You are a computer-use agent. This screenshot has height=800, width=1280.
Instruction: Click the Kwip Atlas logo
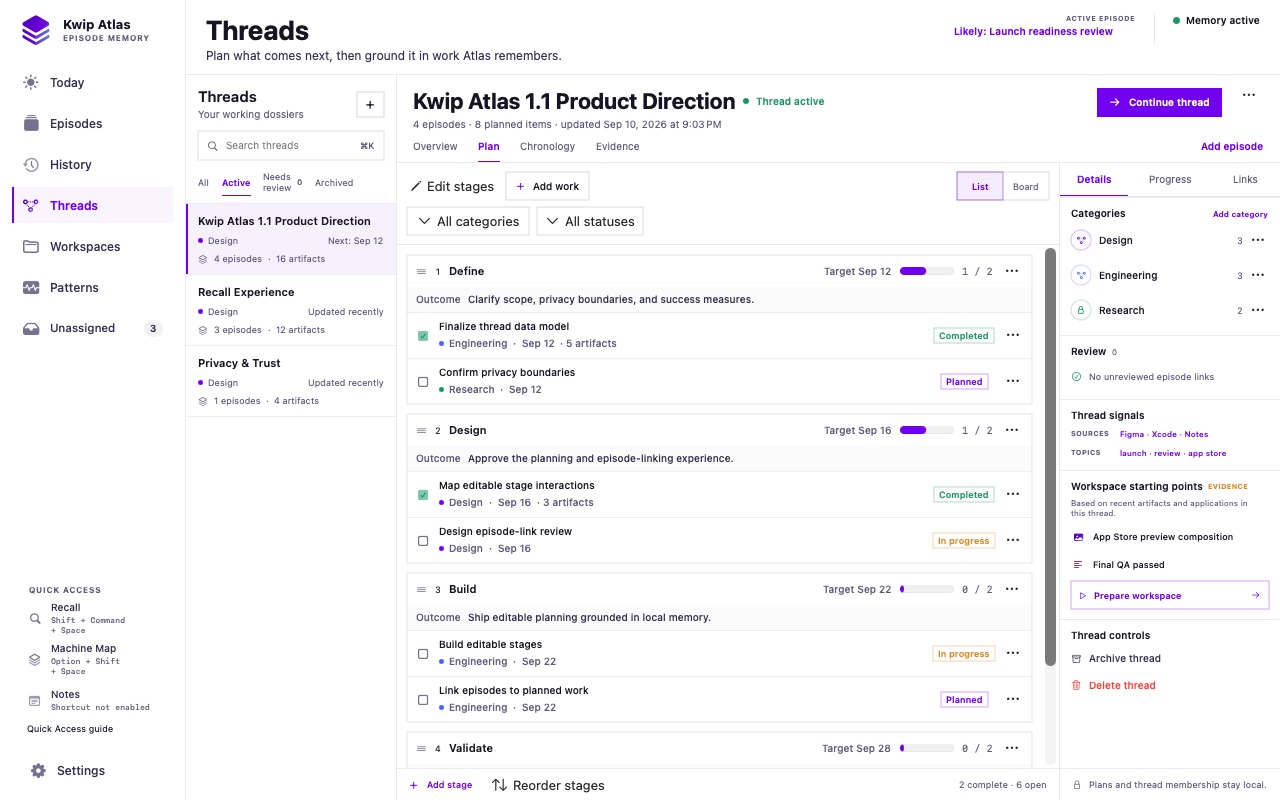pos(36,30)
